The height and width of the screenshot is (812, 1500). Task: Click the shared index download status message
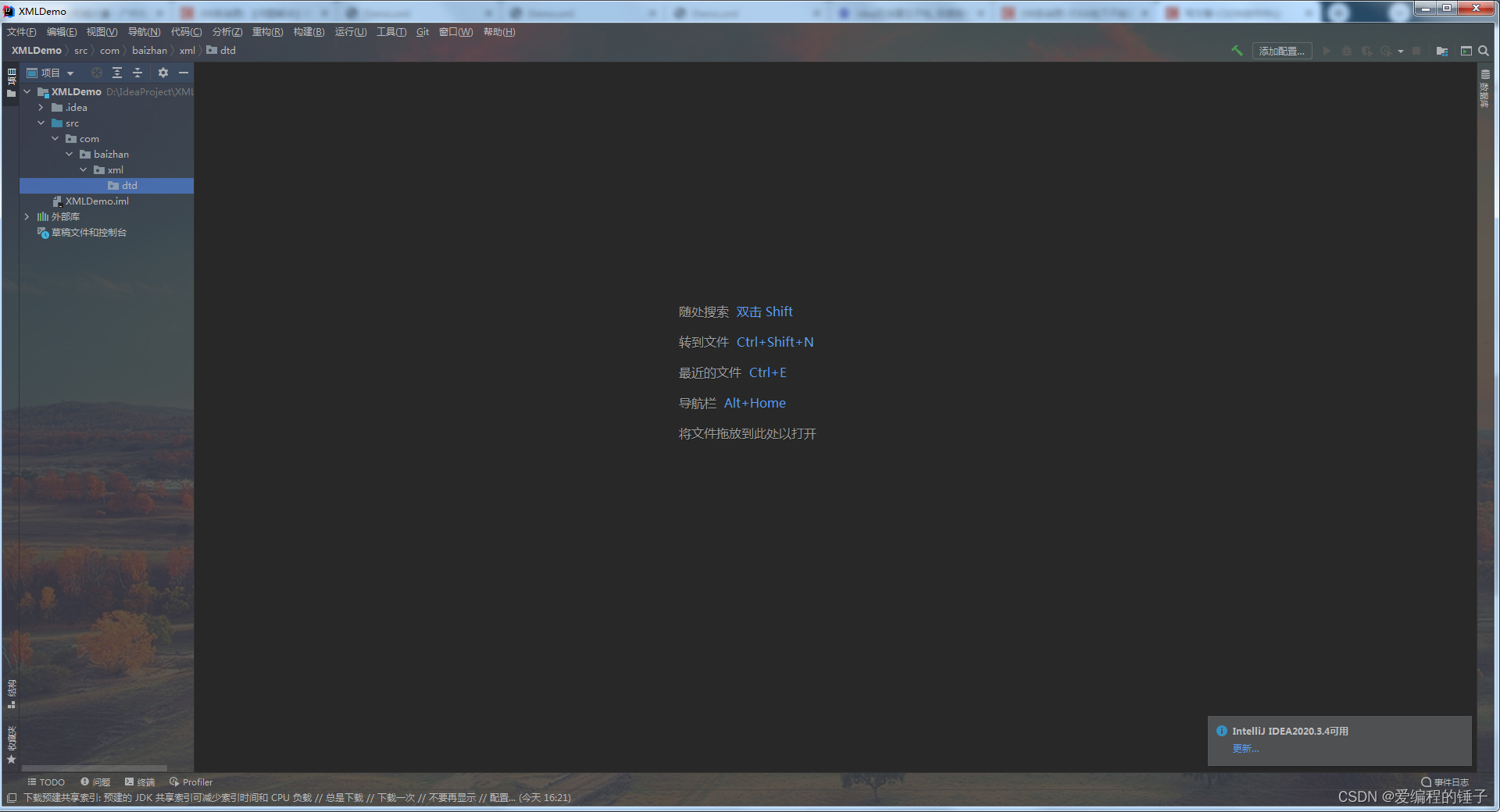[x=297, y=797]
